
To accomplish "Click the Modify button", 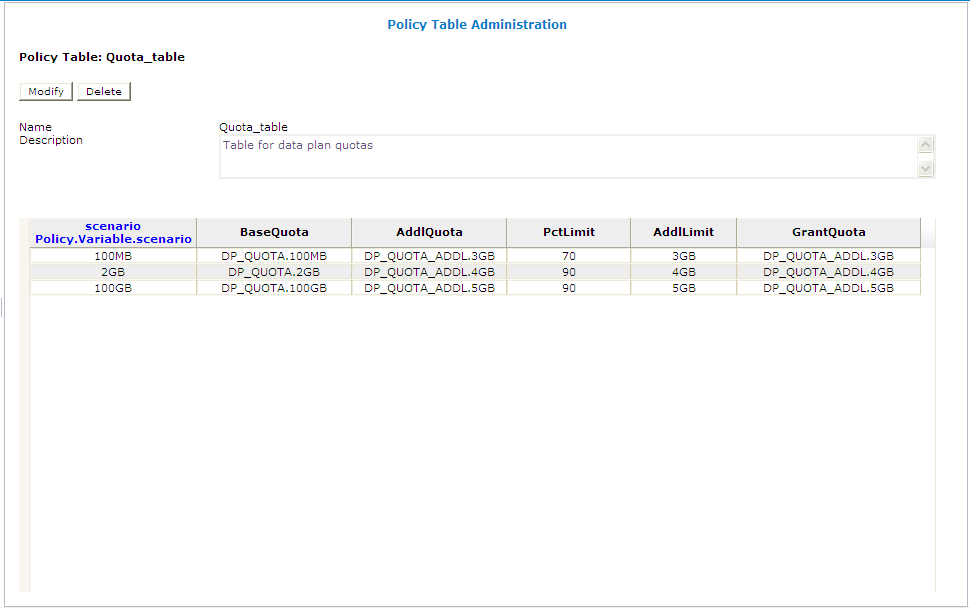I will [x=45, y=91].
